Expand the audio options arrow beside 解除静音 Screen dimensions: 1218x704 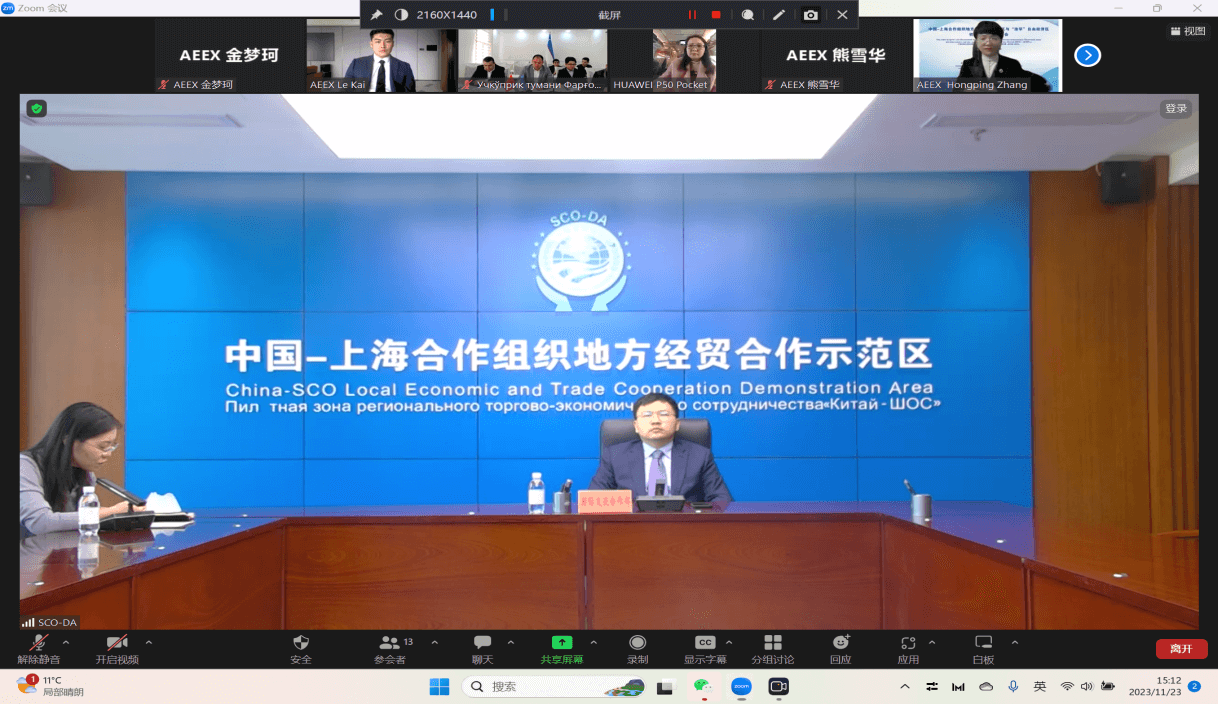click(x=66, y=642)
